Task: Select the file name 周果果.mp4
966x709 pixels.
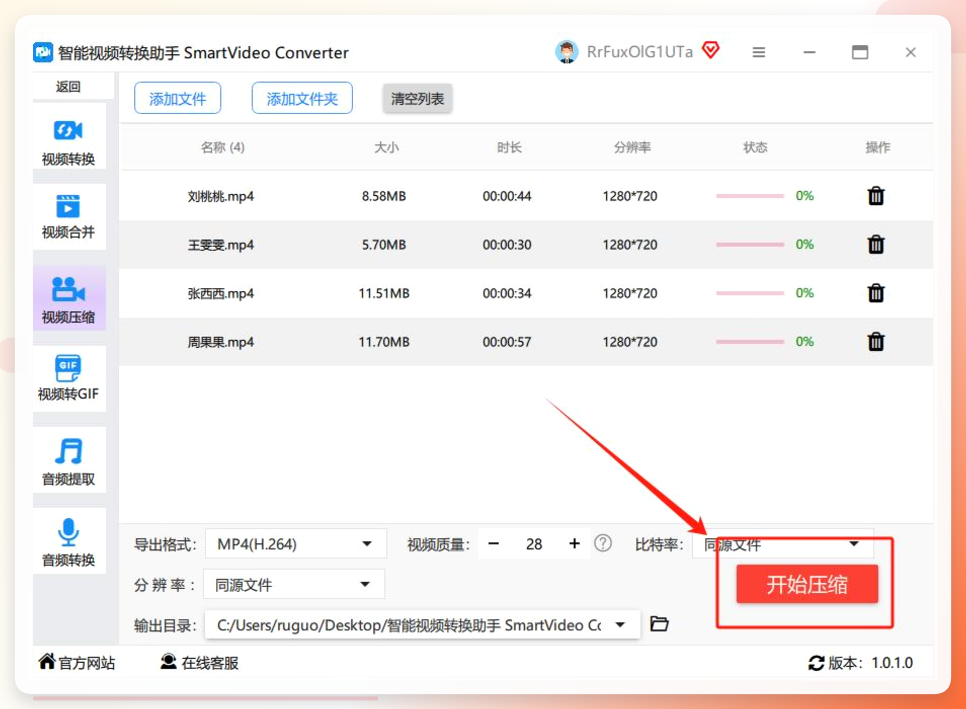Action: (221, 342)
